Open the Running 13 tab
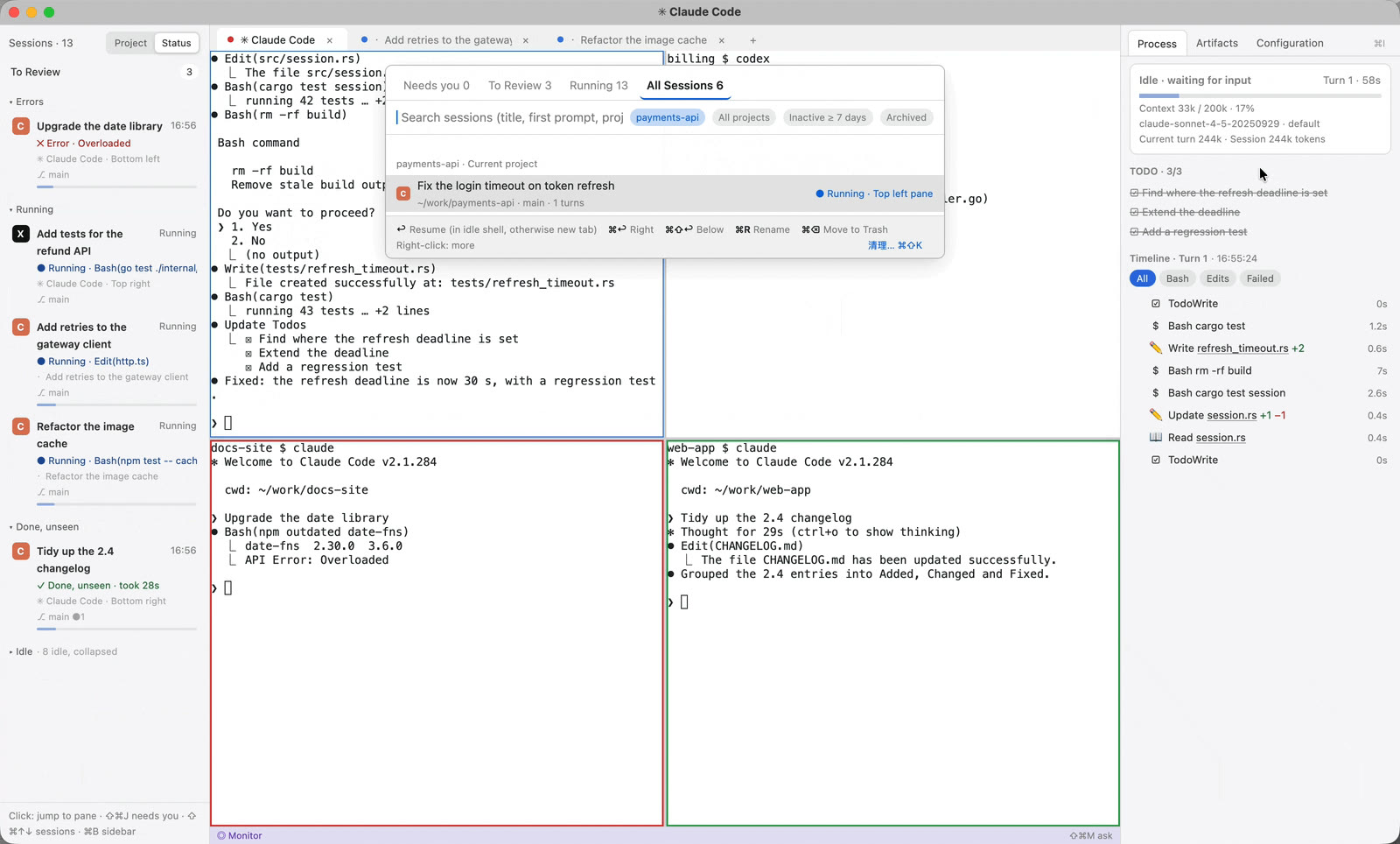Image resolution: width=1400 pixels, height=844 pixels. [598, 86]
